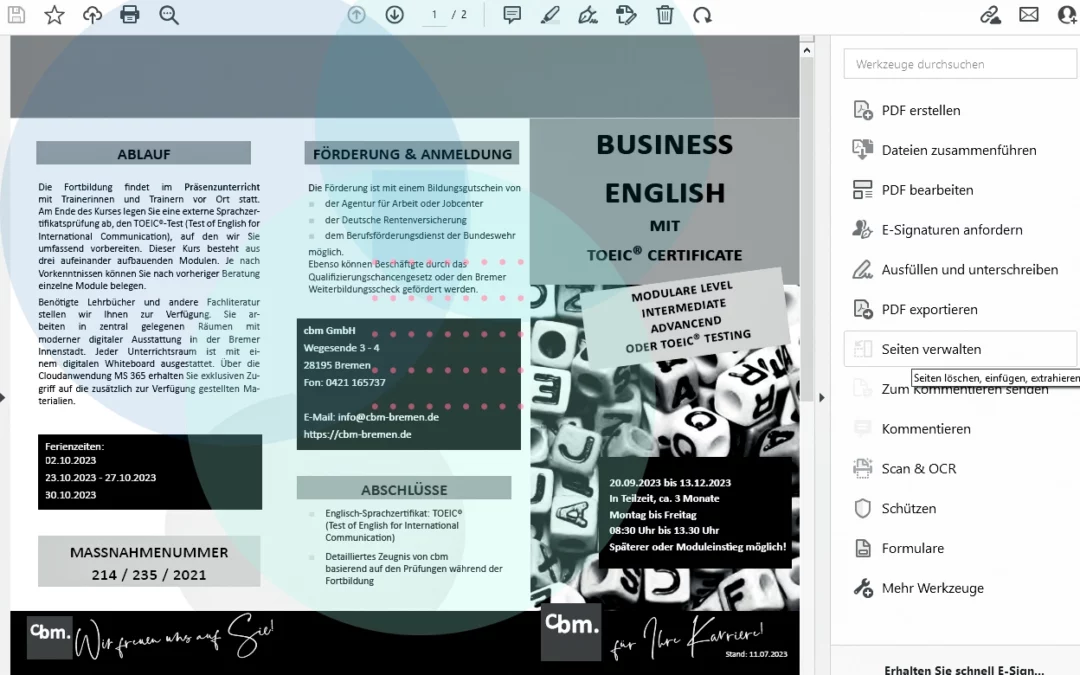Click the Dateien zusammenführen icon

tap(862, 149)
